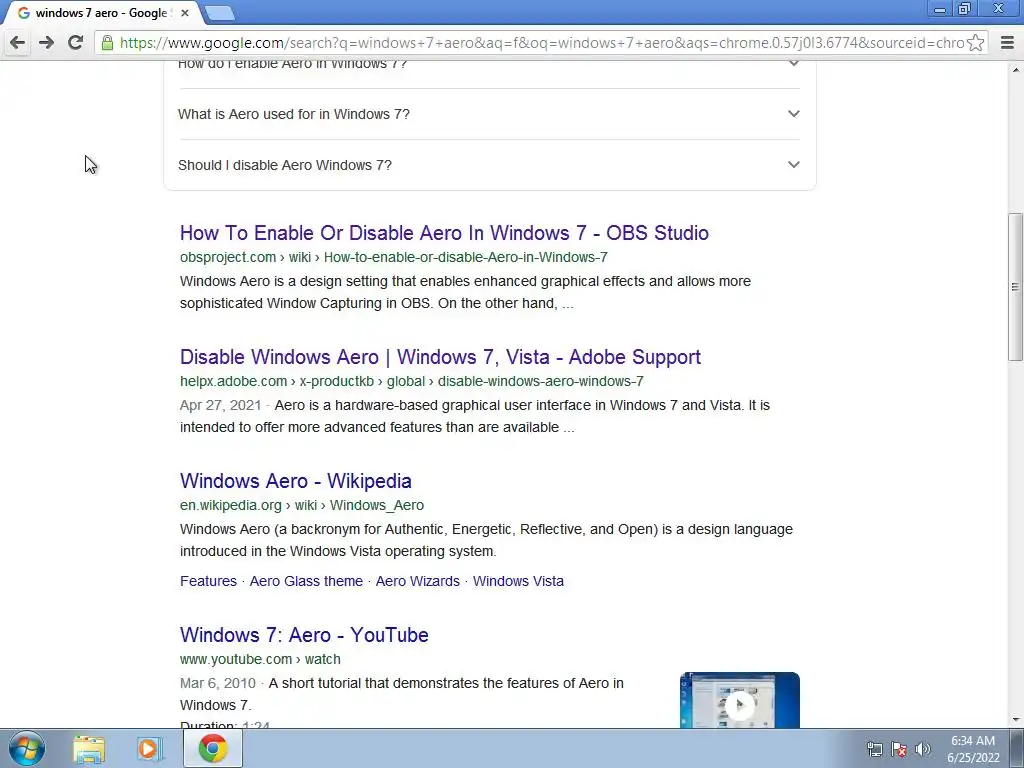Open Windows Explorer from the taskbar

pyautogui.click(x=89, y=749)
